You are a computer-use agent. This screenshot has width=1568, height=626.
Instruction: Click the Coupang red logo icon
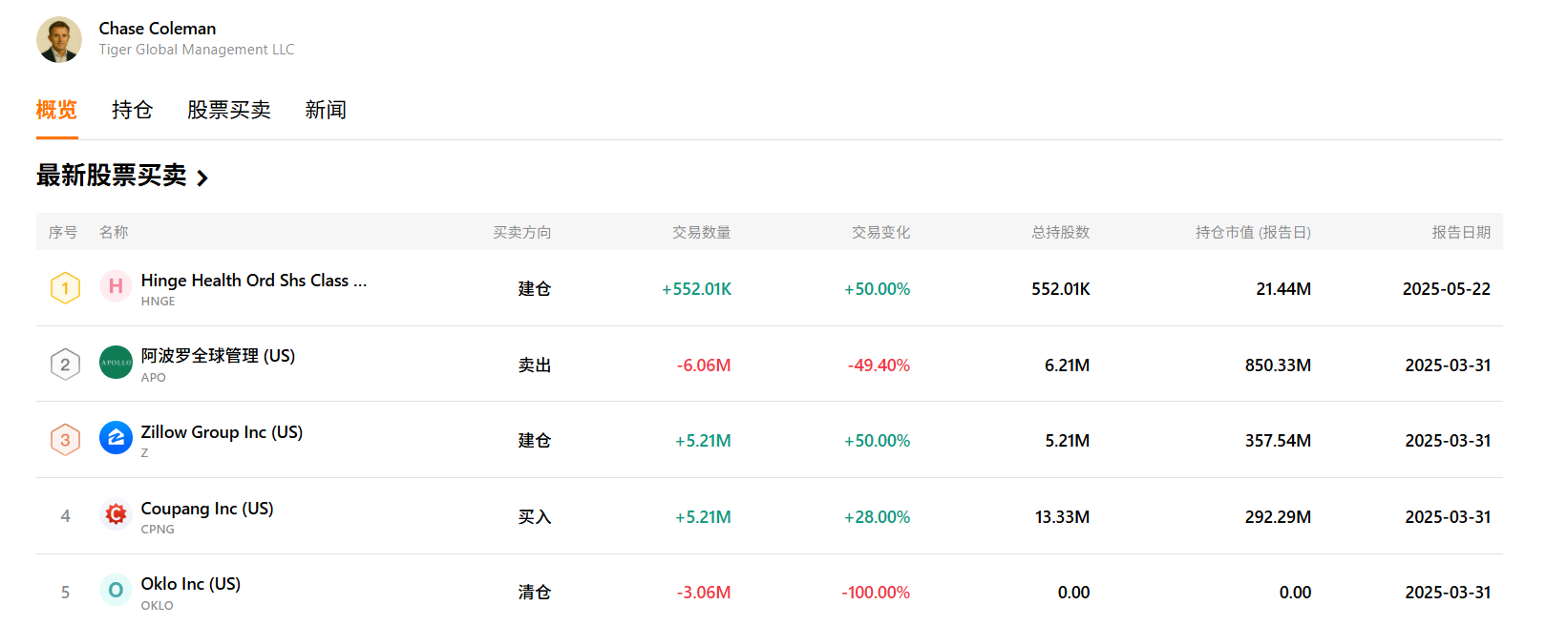click(116, 514)
